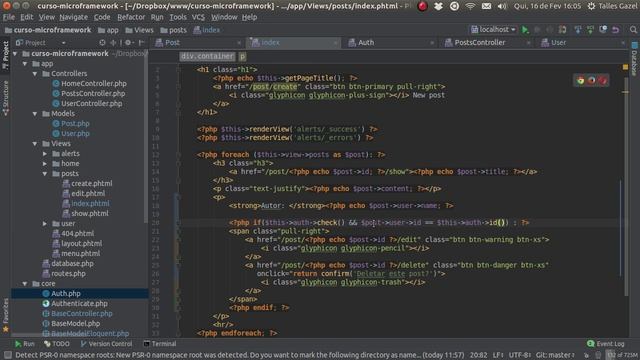
Task: Click collapse all icon in Project panel
Action: click(113, 42)
